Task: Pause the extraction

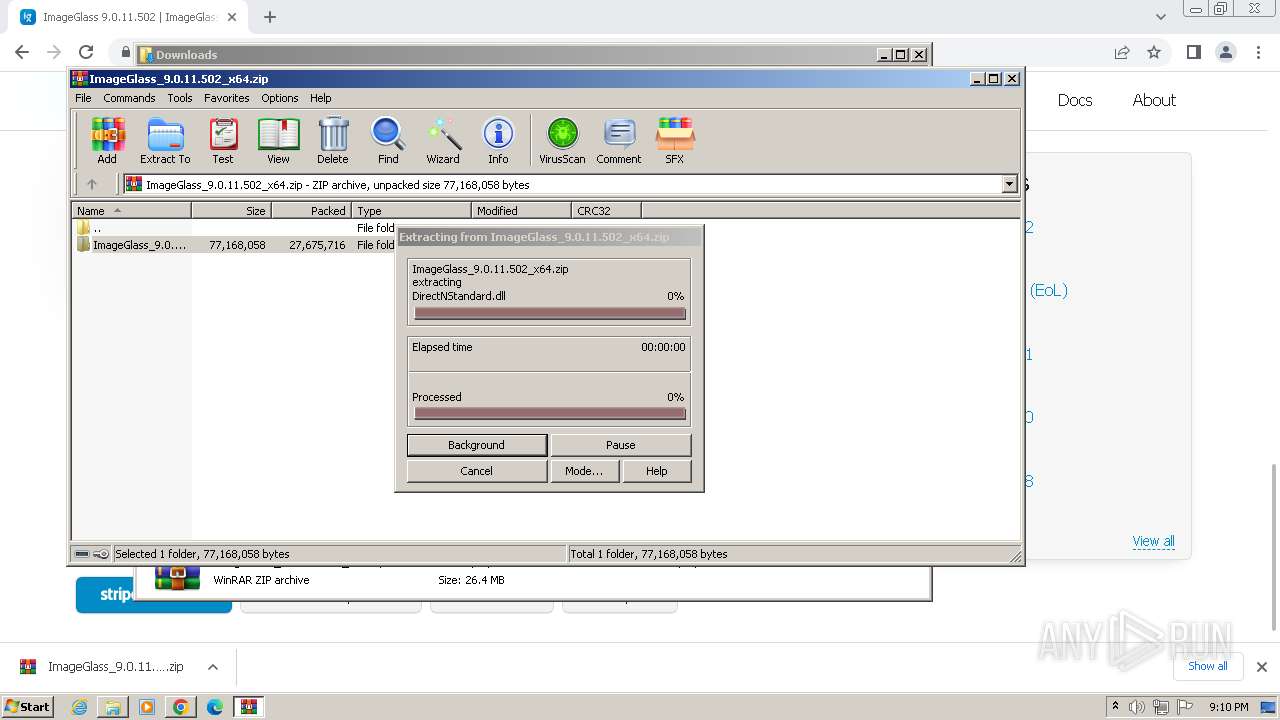Action: [x=620, y=445]
